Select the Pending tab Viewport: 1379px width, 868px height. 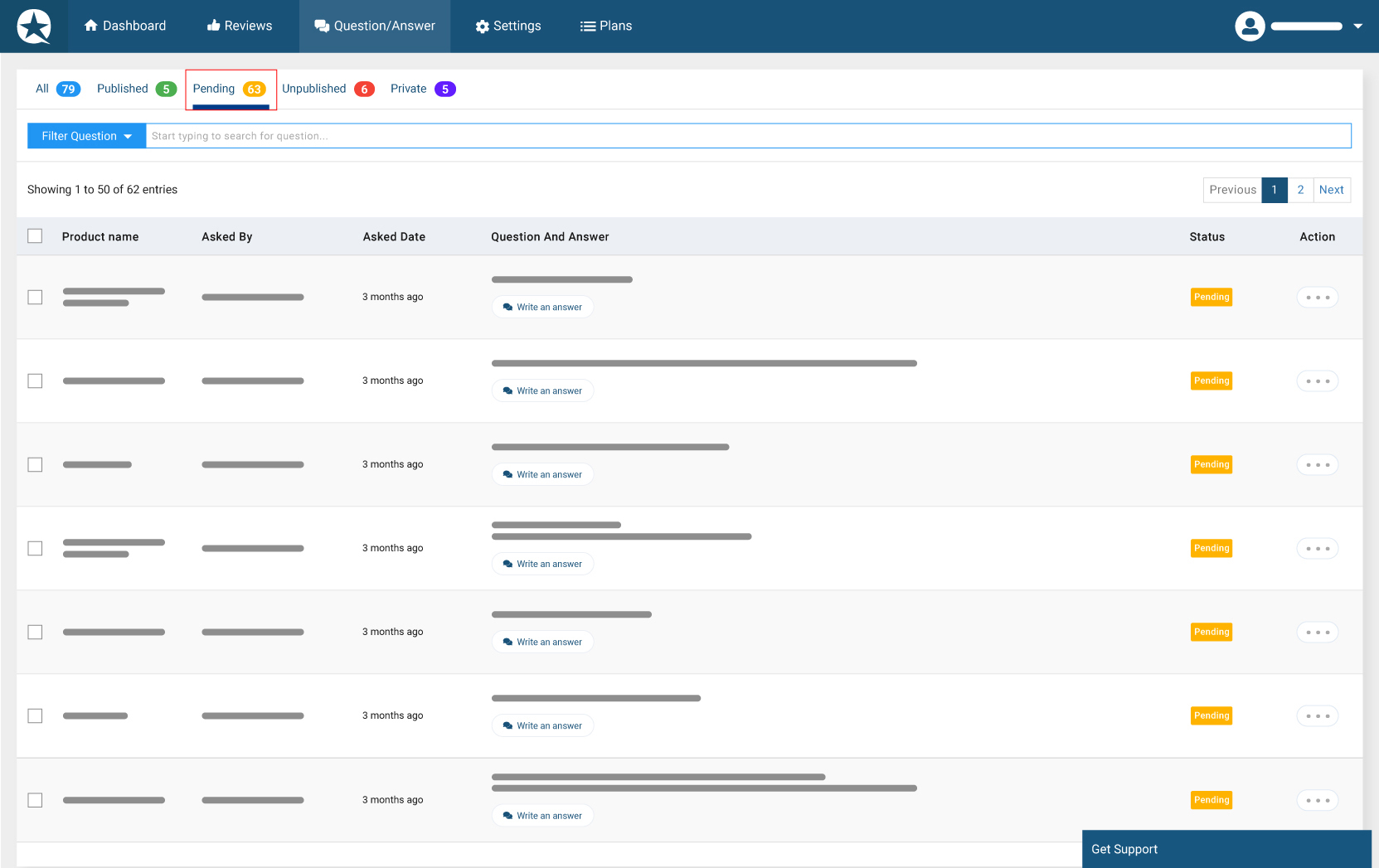click(230, 89)
